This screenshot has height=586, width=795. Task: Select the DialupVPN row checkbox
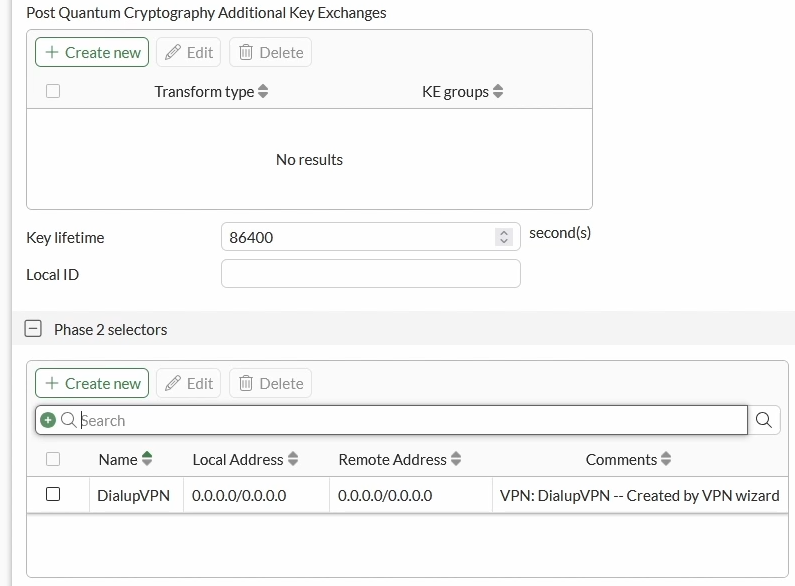[x=53, y=494]
